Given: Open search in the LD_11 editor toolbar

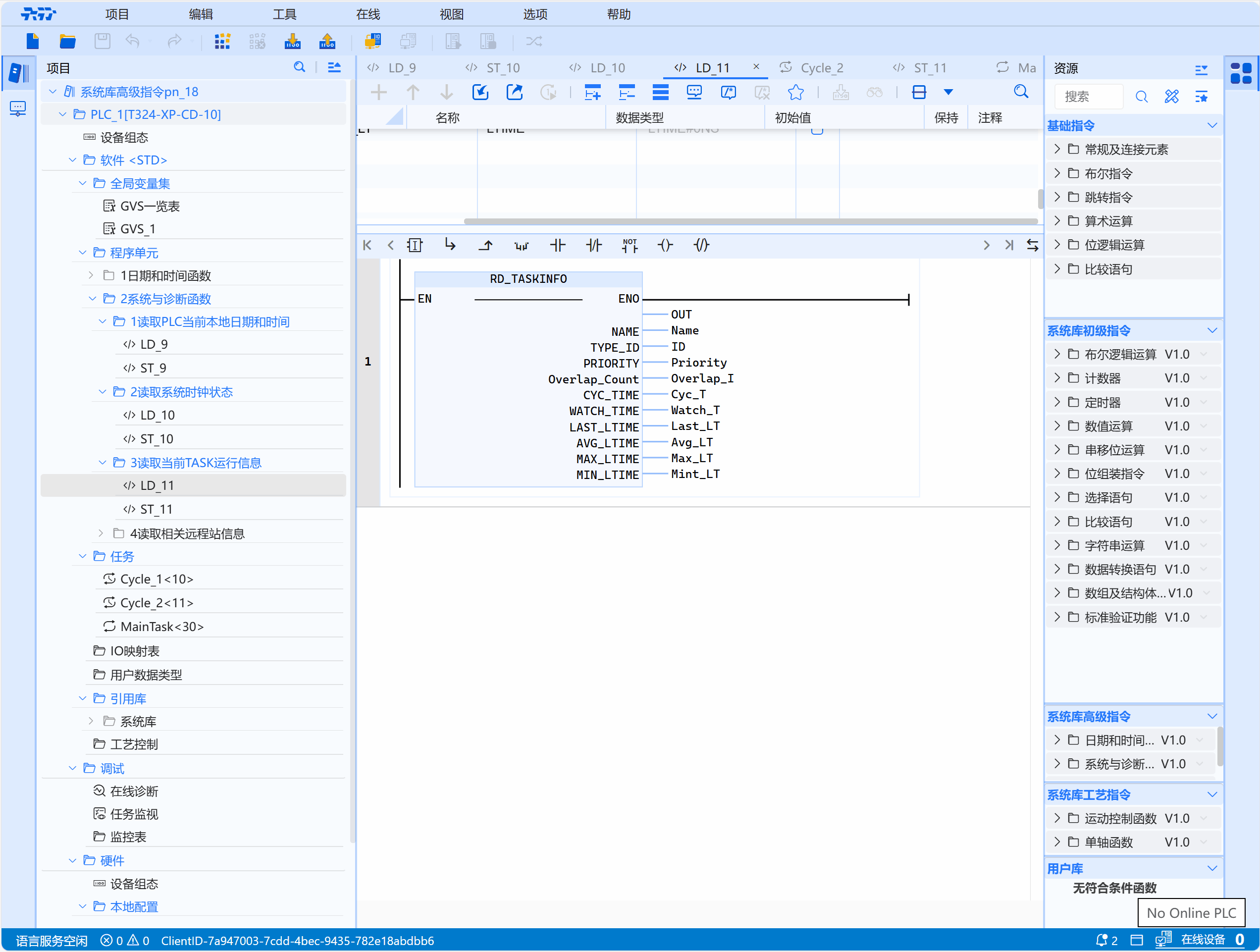Looking at the screenshot, I should tap(1021, 92).
